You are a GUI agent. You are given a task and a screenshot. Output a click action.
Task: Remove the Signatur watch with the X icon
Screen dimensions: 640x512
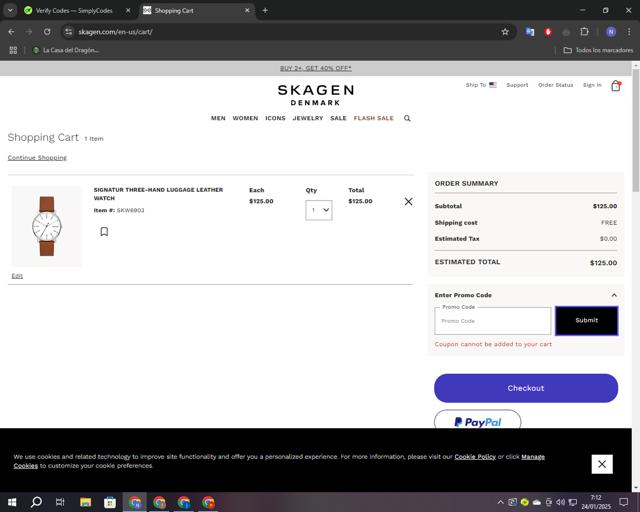(408, 201)
